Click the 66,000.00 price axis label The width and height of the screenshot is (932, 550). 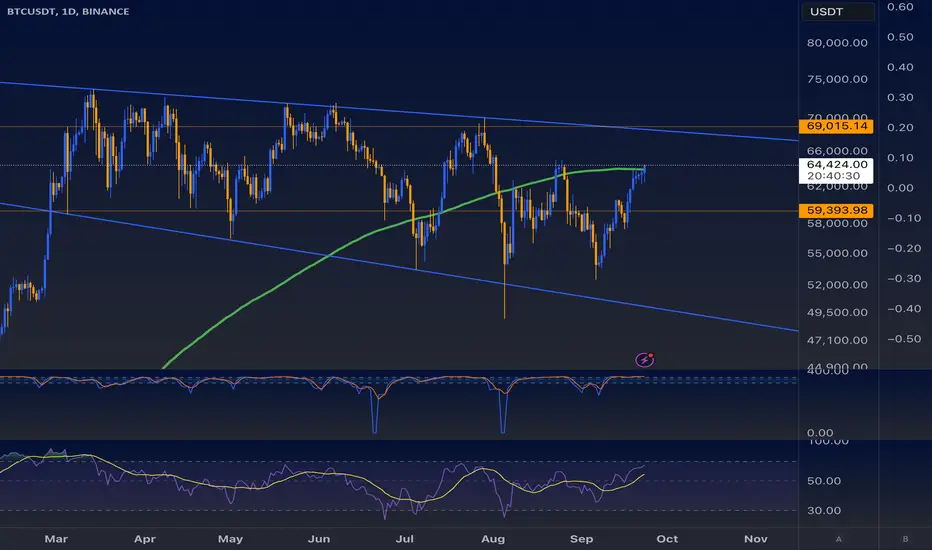click(837, 151)
